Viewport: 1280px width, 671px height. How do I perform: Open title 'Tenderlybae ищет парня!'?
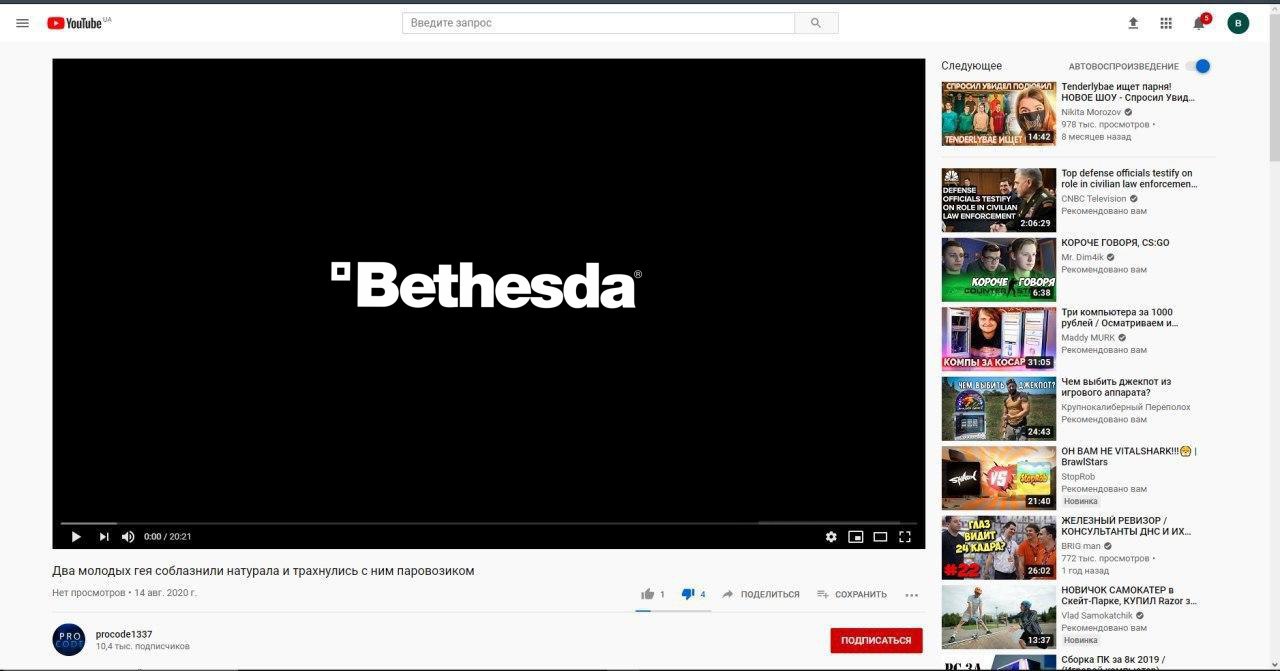[x=1128, y=92]
